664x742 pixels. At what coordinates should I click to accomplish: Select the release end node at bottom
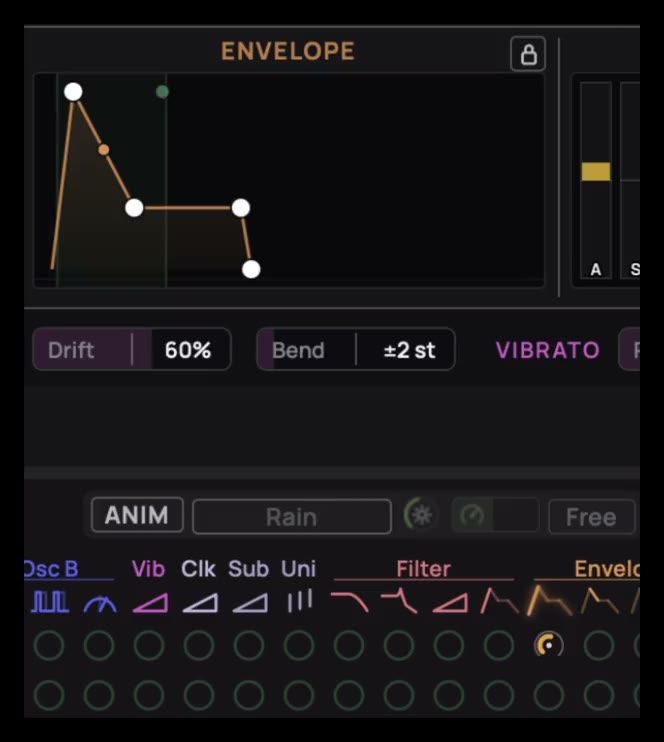tap(251, 269)
